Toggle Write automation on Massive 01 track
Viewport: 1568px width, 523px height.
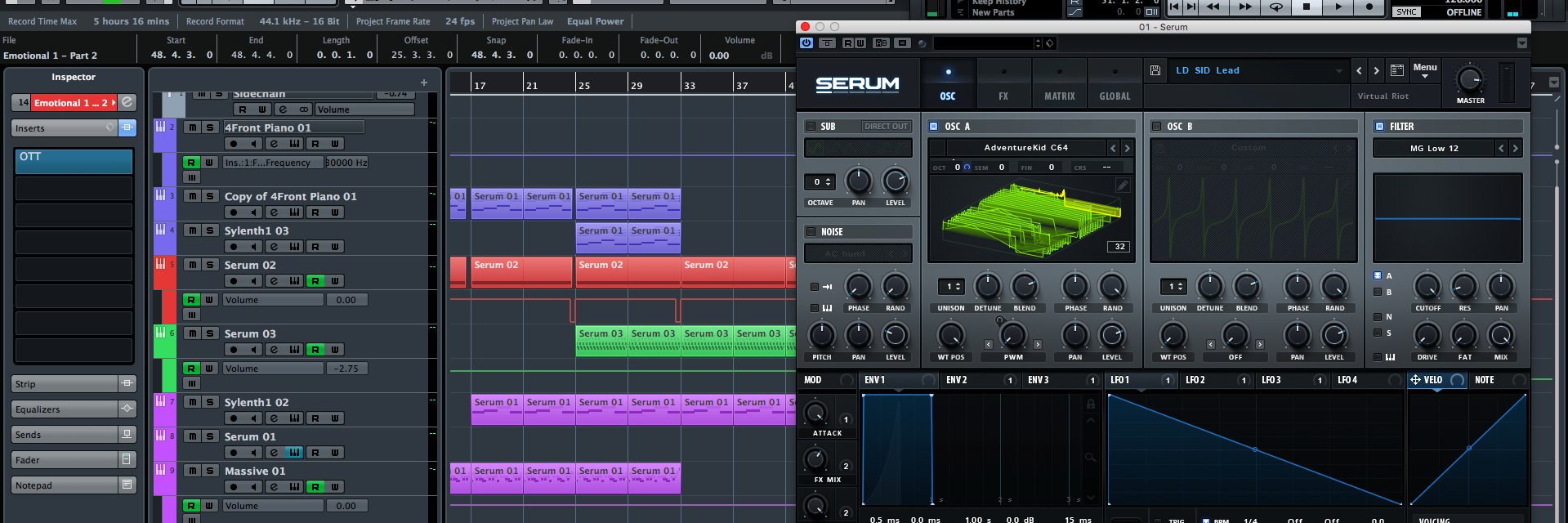(x=335, y=487)
